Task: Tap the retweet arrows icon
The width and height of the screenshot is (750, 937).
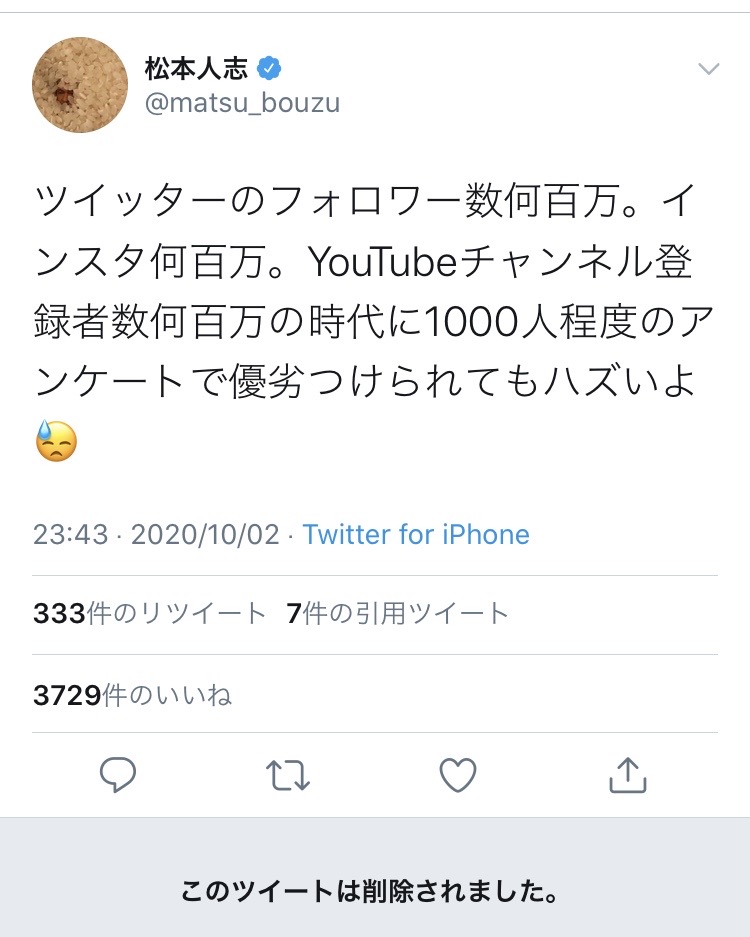Action: click(x=287, y=775)
